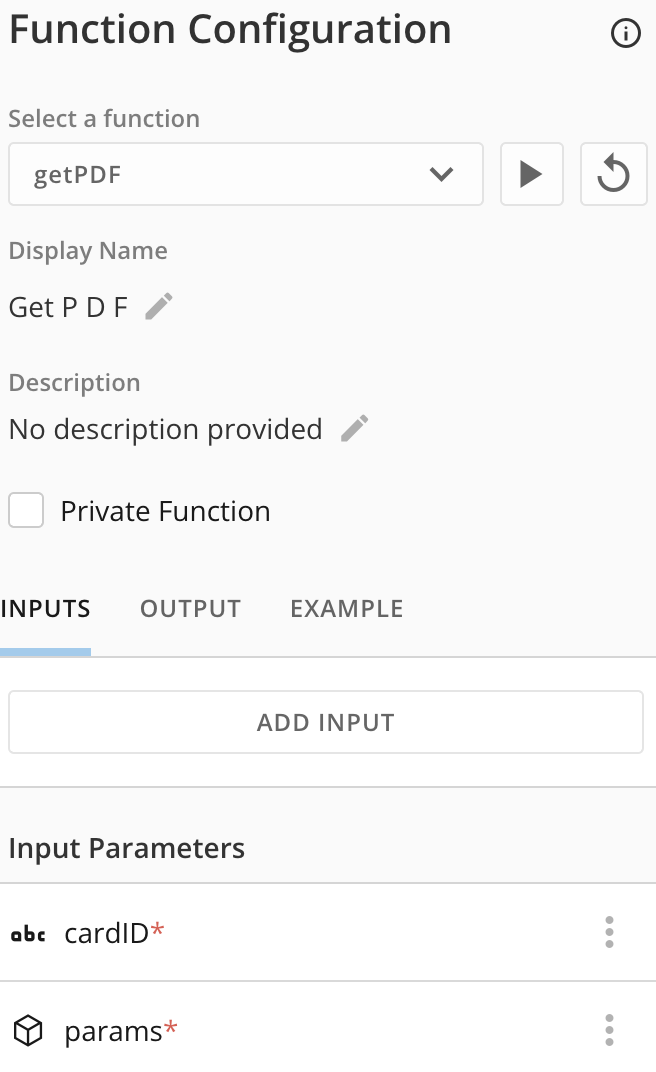The height and width of the screenshot is (1072, 656).
Task: Click the object type icon beside params
Action: 28,1030
